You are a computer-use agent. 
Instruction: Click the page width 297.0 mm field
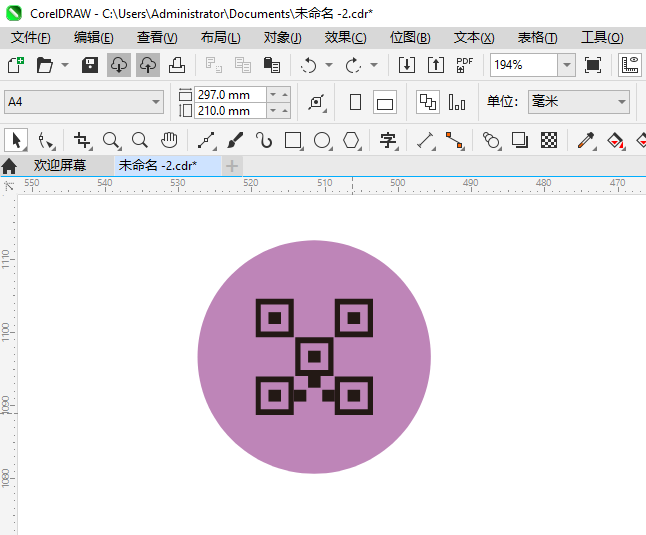(230, 95)
